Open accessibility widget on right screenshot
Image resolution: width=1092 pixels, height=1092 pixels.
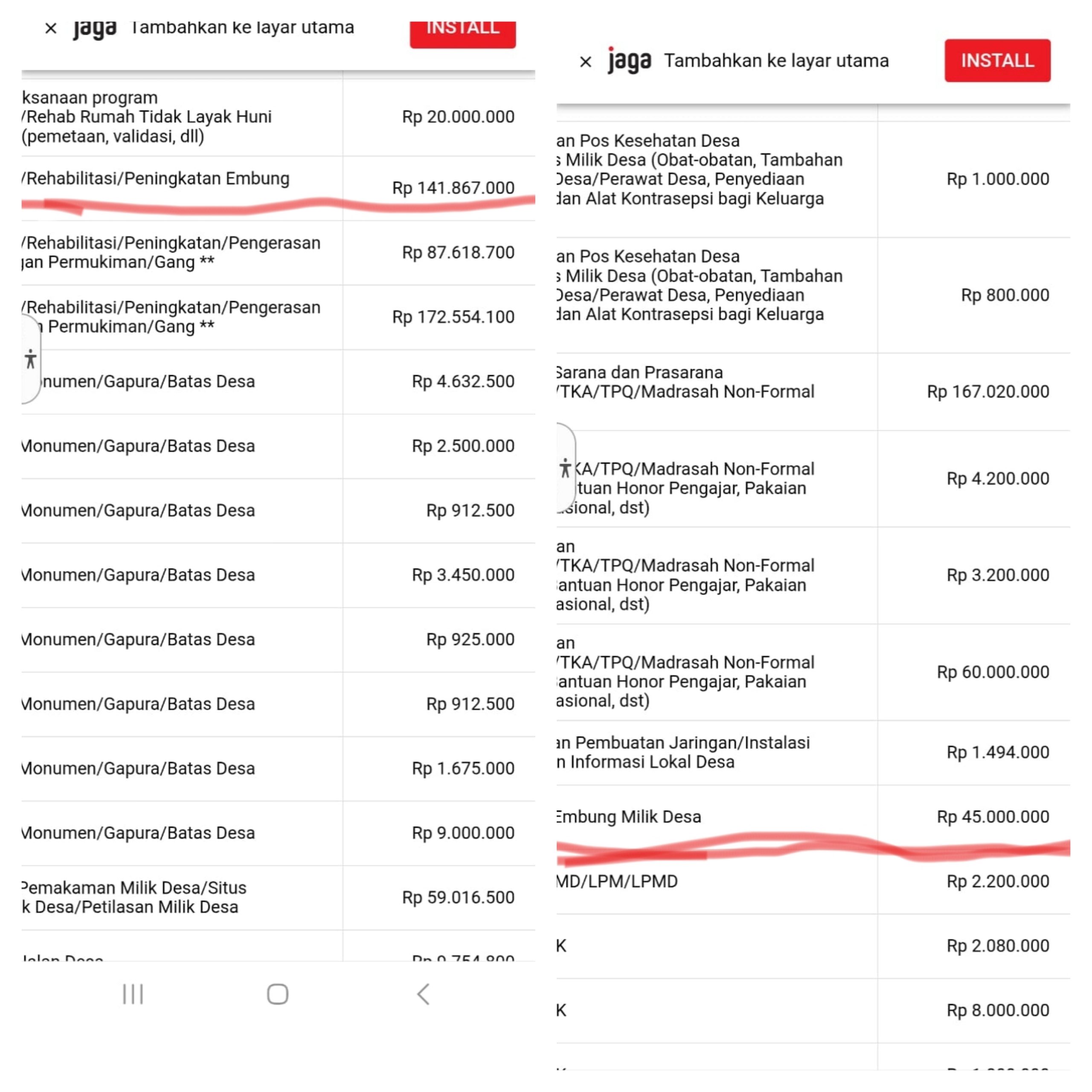click(x=565, y=468)
